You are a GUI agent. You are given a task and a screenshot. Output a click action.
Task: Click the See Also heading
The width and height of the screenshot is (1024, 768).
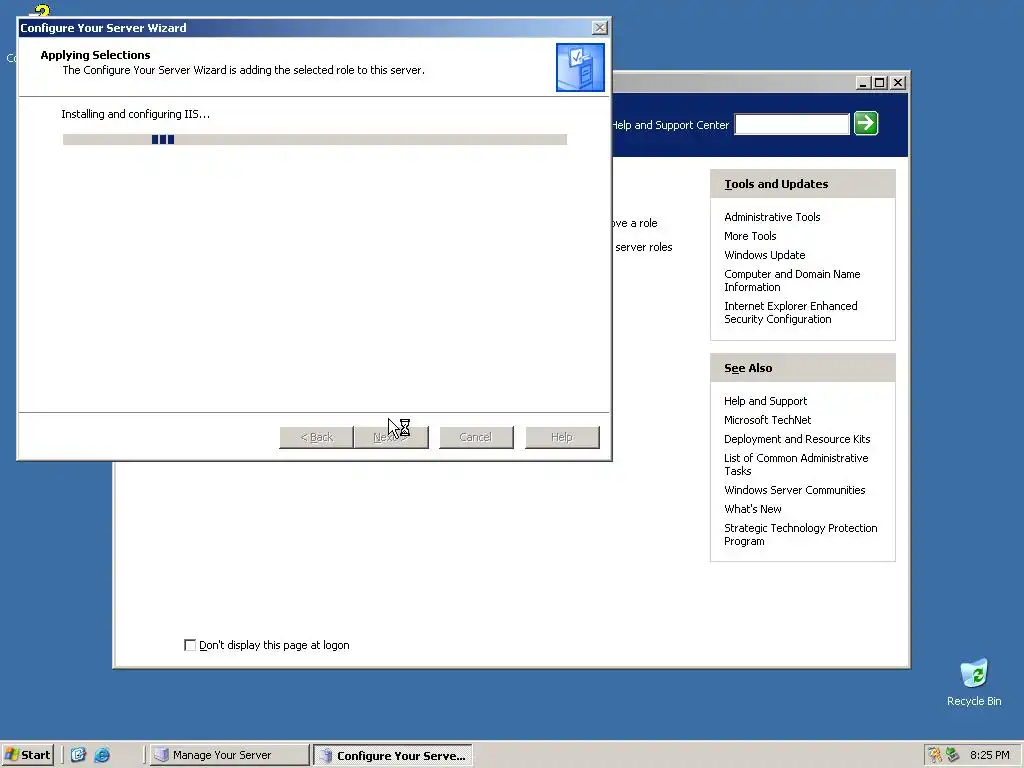tap(748, 368)
